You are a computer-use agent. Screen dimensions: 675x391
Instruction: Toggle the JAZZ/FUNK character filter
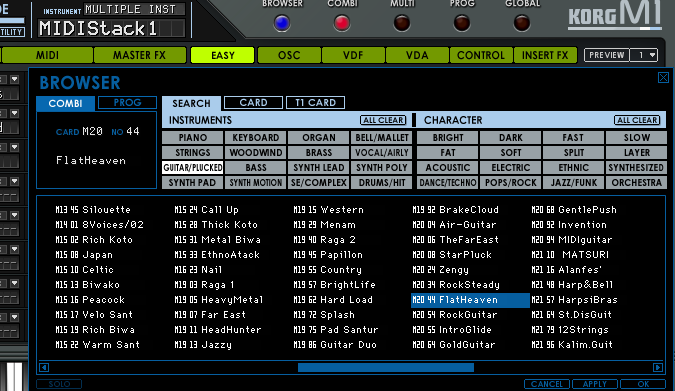(x=573, y=183)
